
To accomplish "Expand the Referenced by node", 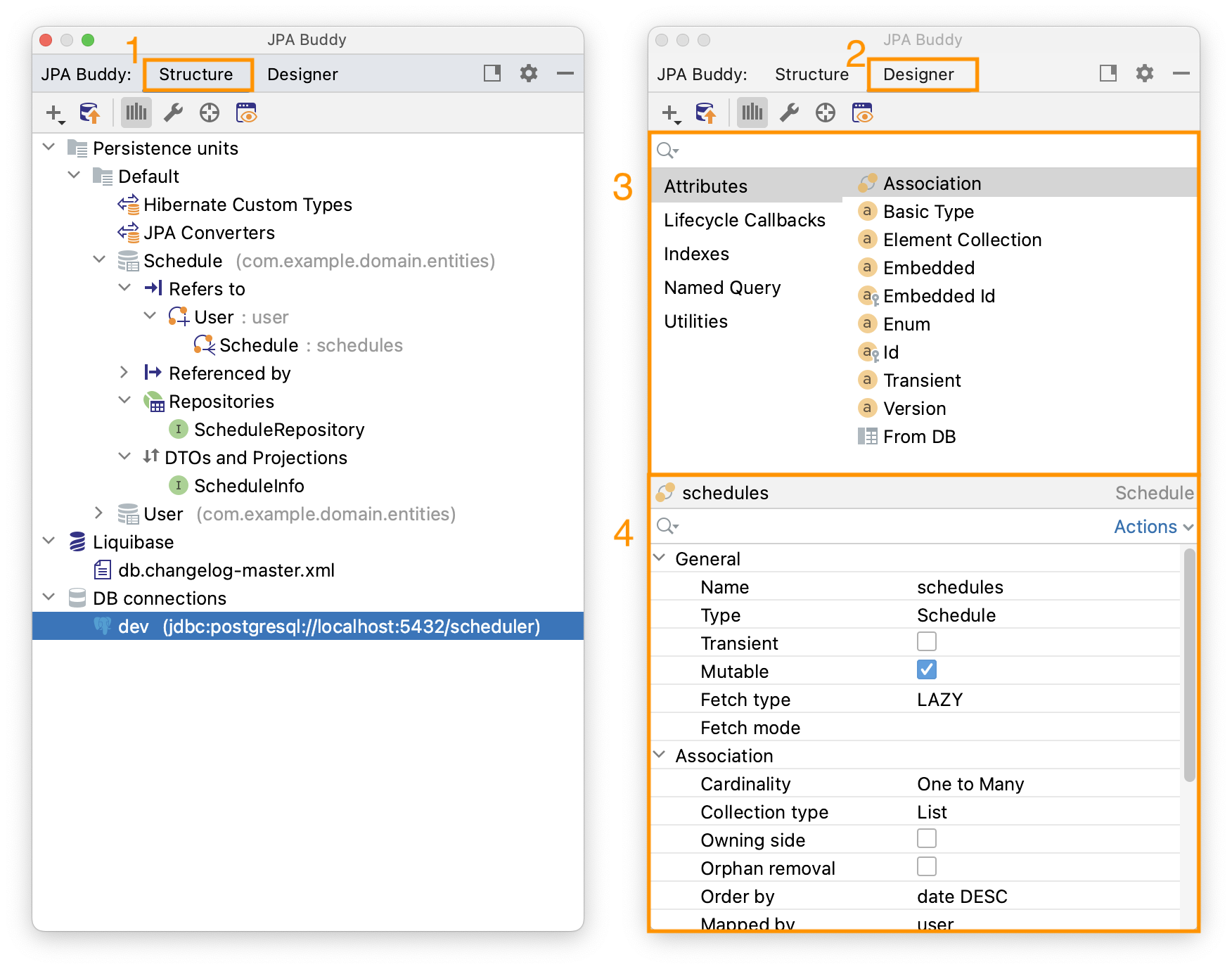I will click(x=124, y=372).
